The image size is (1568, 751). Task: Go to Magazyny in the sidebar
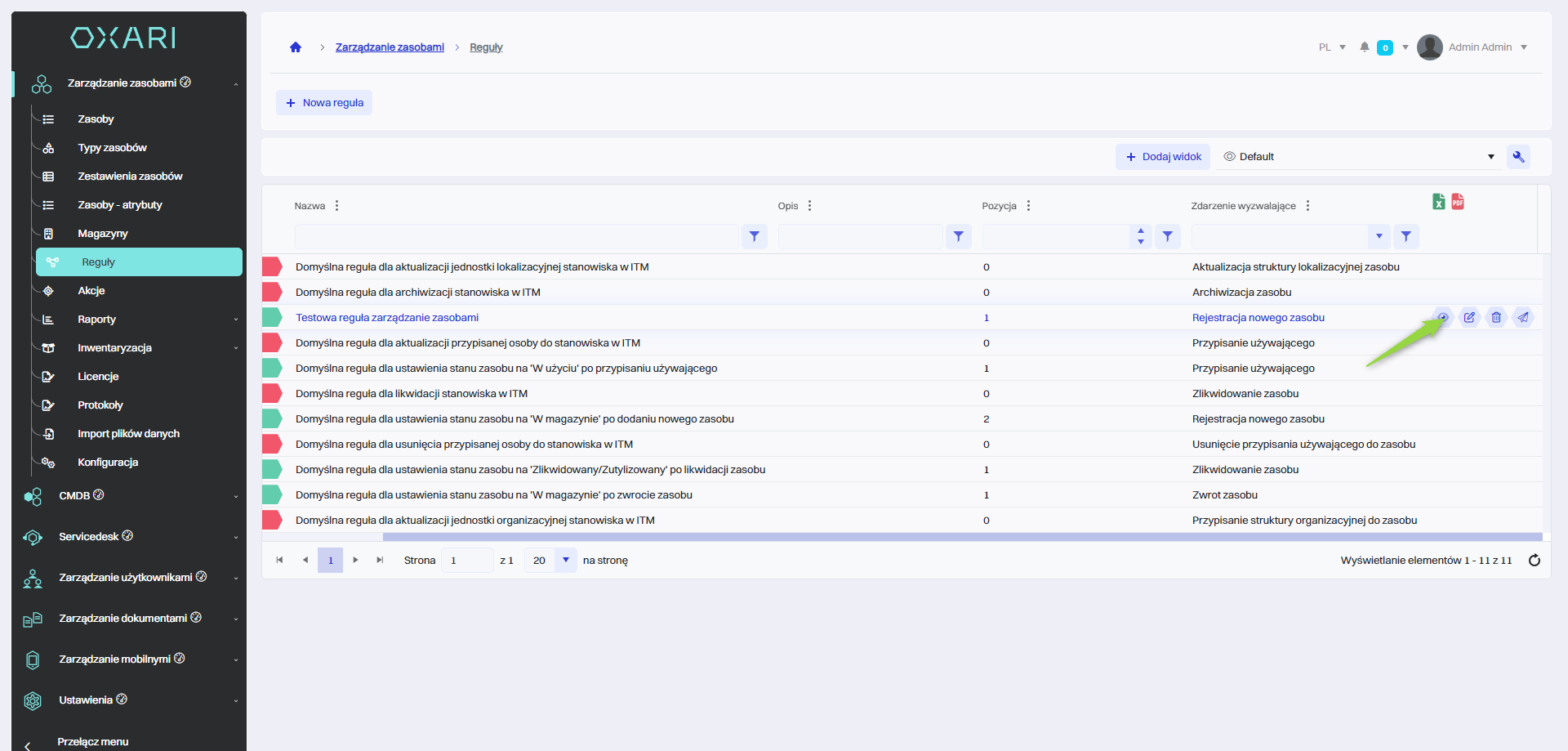(x=103, y=234)
